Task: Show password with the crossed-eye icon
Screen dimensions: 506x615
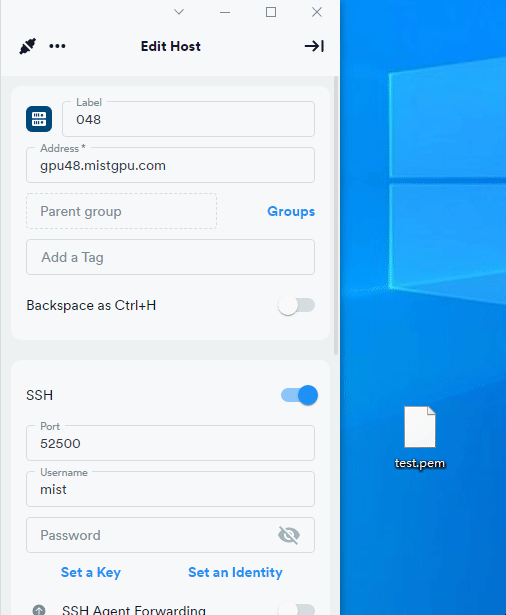Action: (x=289, y=535)
